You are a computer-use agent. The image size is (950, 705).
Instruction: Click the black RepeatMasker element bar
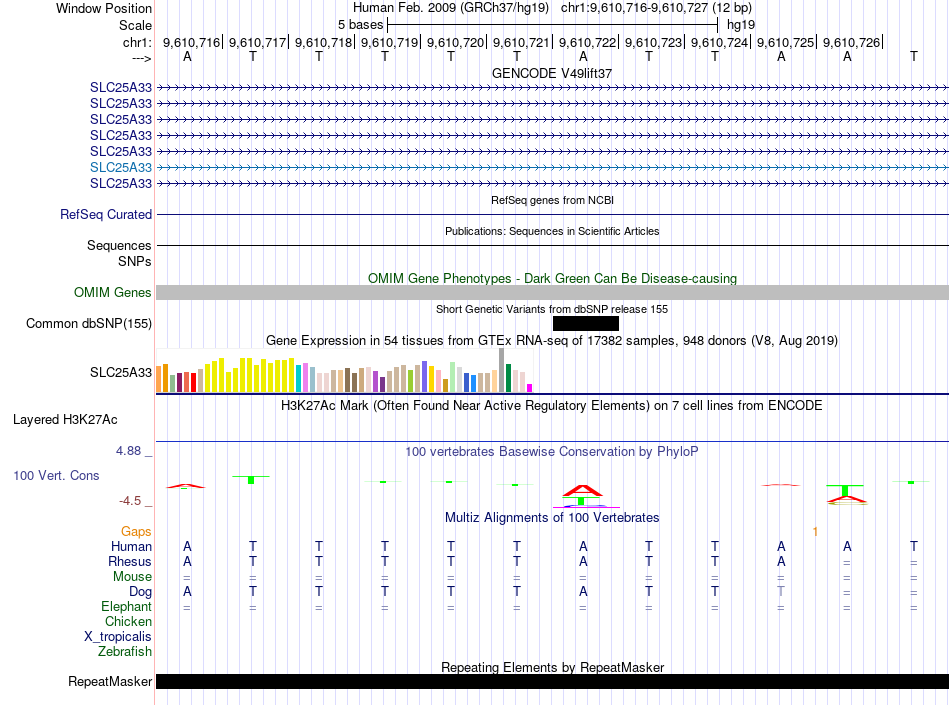coord(553,681)
